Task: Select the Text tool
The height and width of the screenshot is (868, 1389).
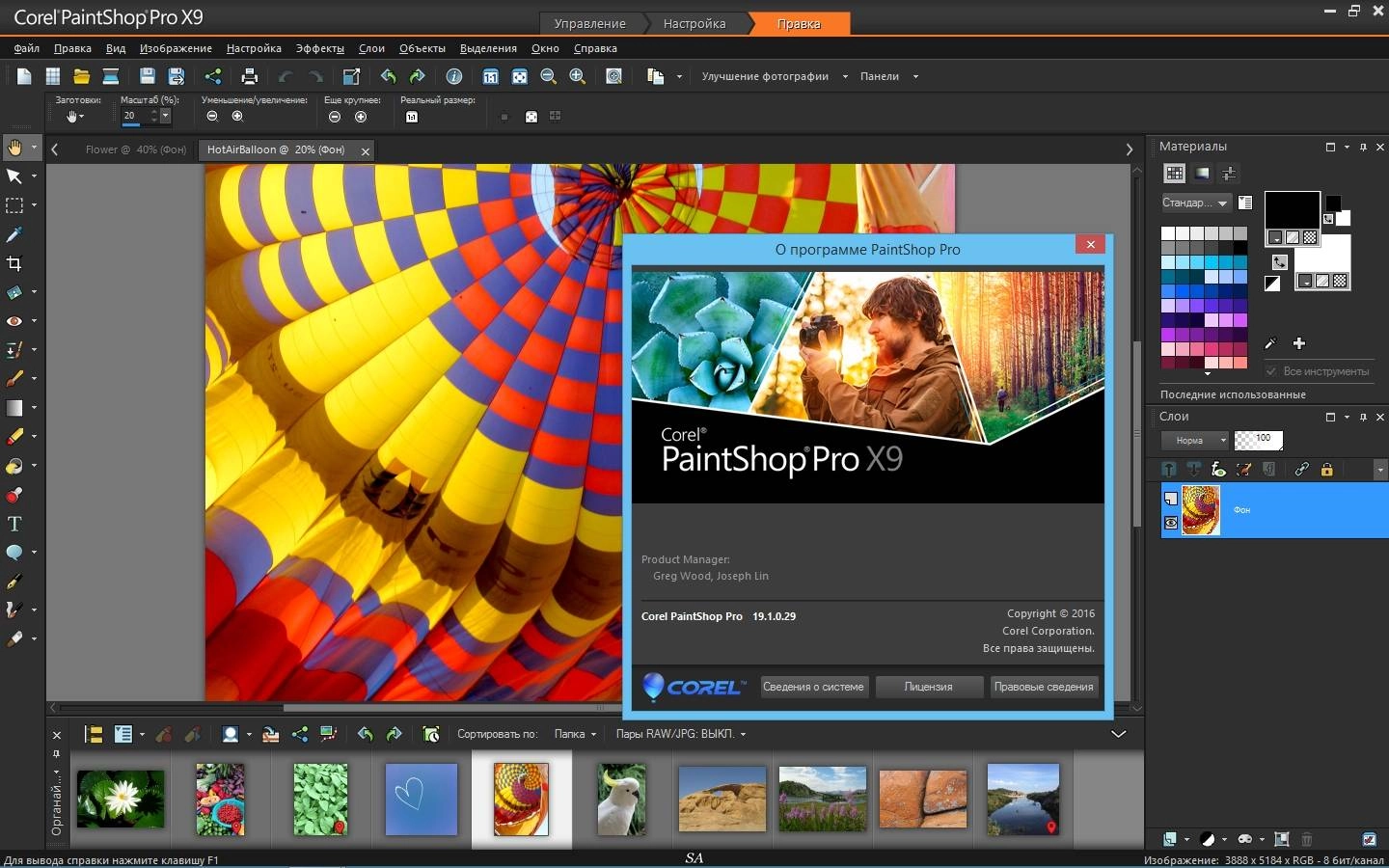Action: (14, 524)
